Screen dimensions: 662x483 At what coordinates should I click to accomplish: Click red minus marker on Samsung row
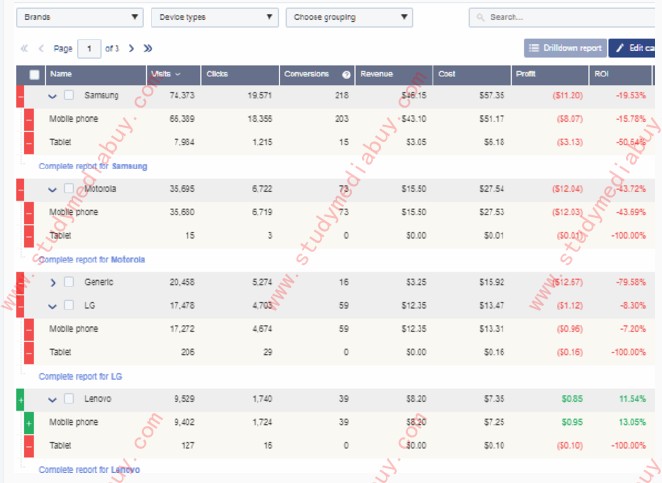click(20, 96)
